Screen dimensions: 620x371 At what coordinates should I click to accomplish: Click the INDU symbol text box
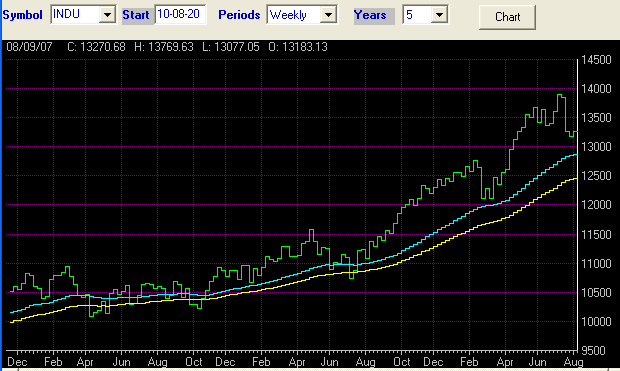click(75, 15)
